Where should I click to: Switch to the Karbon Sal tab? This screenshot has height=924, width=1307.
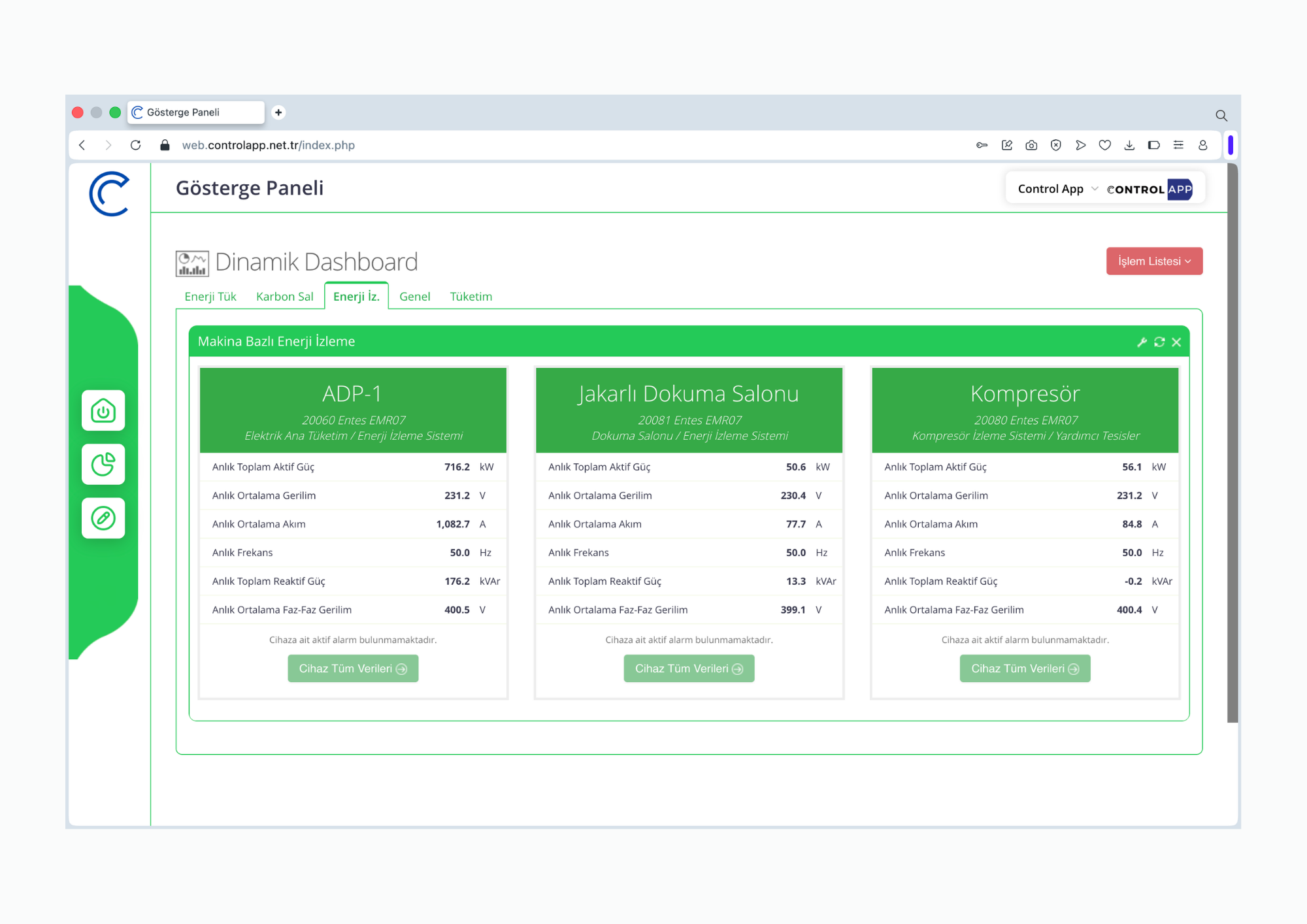point(284,296)
